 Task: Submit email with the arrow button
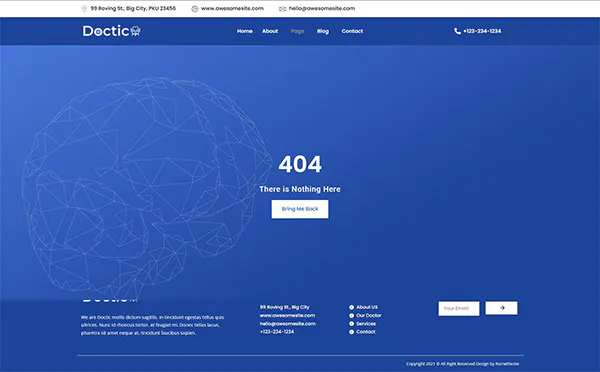(x=501, y=308)
